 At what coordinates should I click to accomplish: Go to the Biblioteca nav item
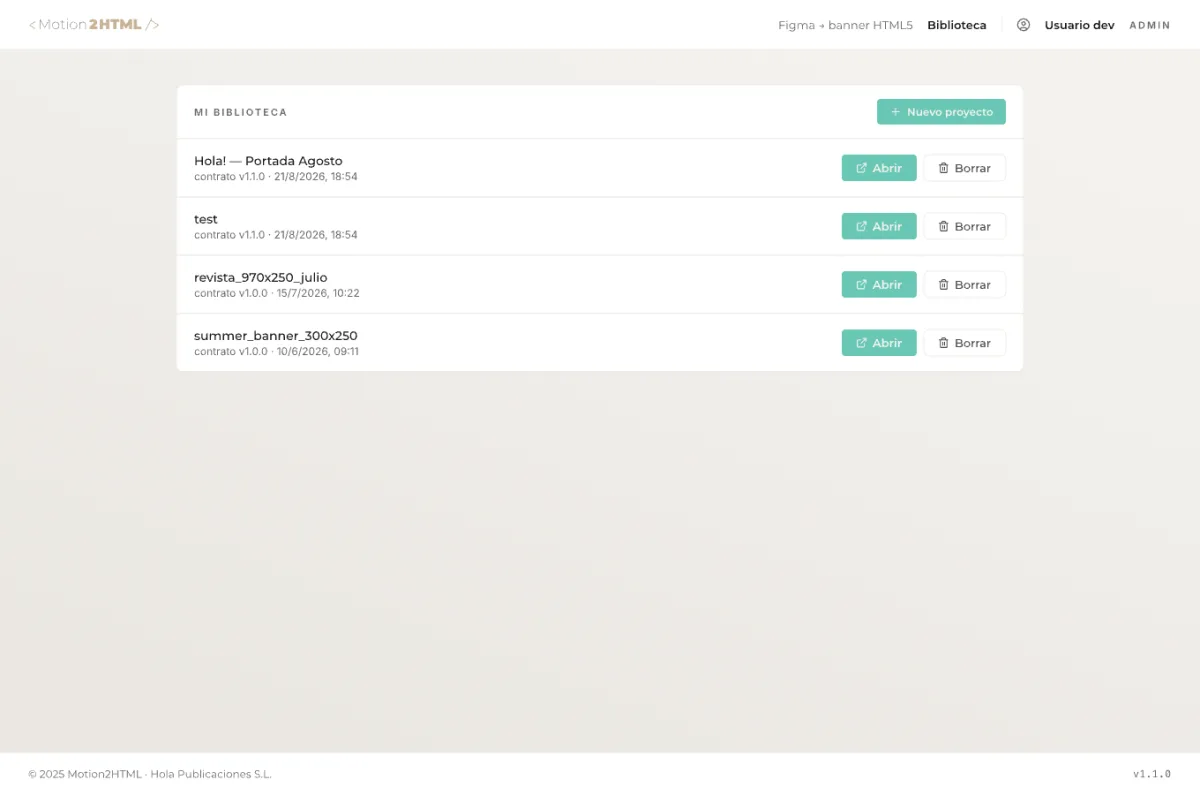click(957, 25)
